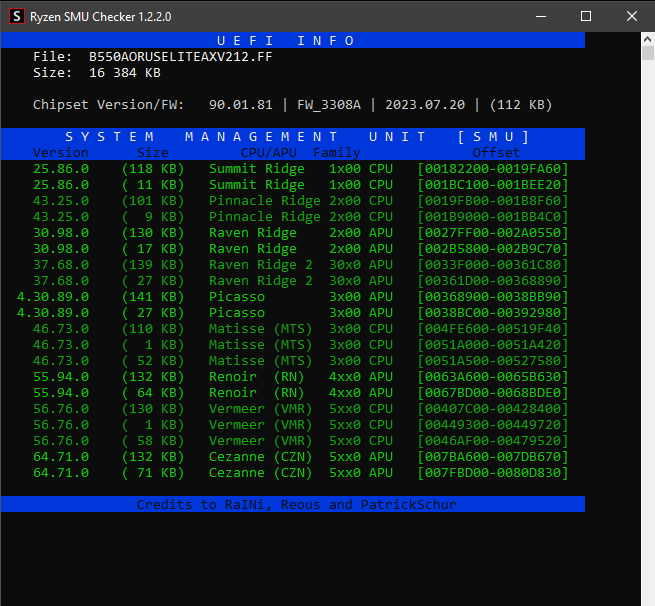Image resolution: width=655 pixels, height=606 pixels.
Task: Click the Size column header
Action: tap(152, 152)
